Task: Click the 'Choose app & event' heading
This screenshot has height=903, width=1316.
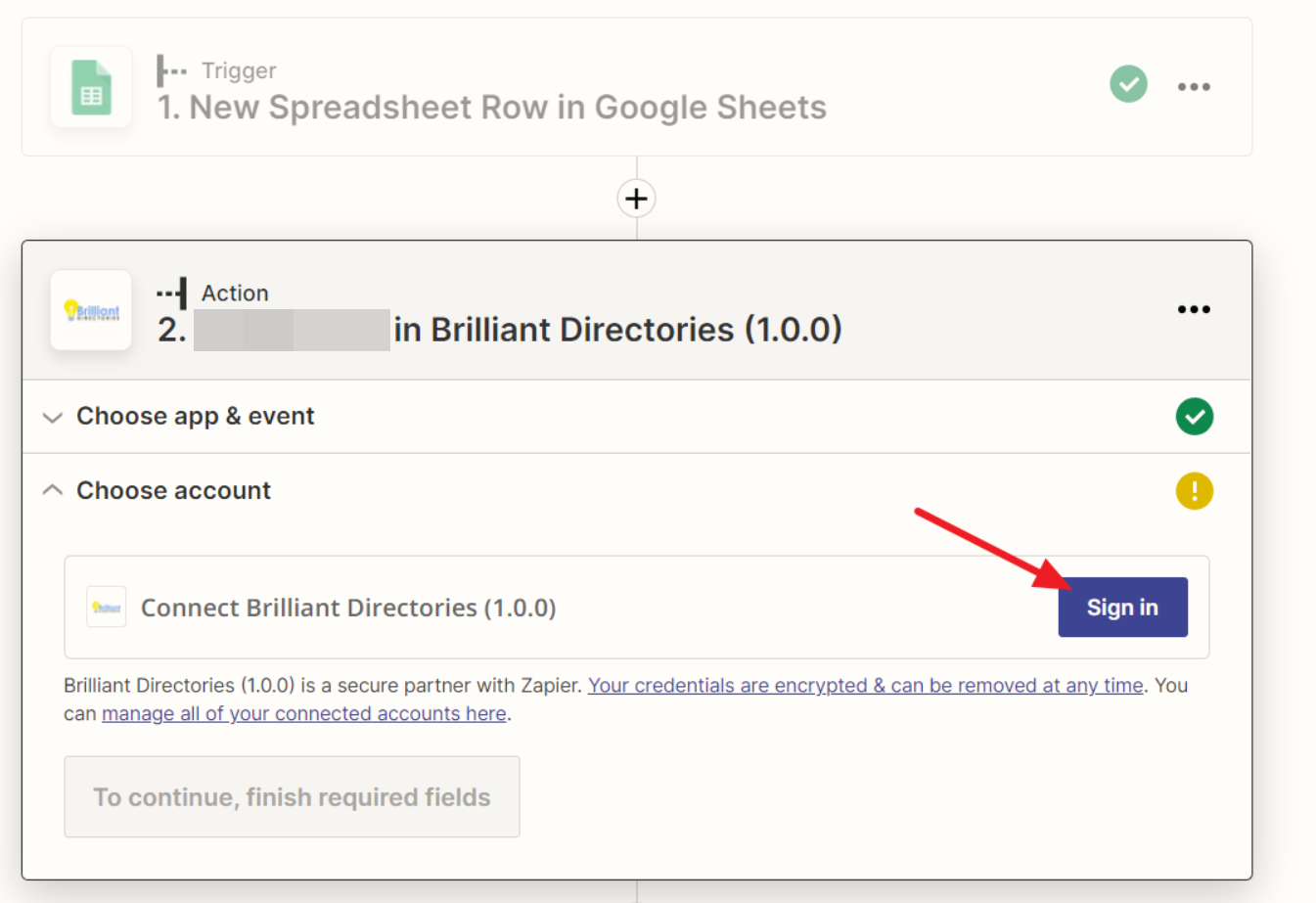Action: pos(196,417)
